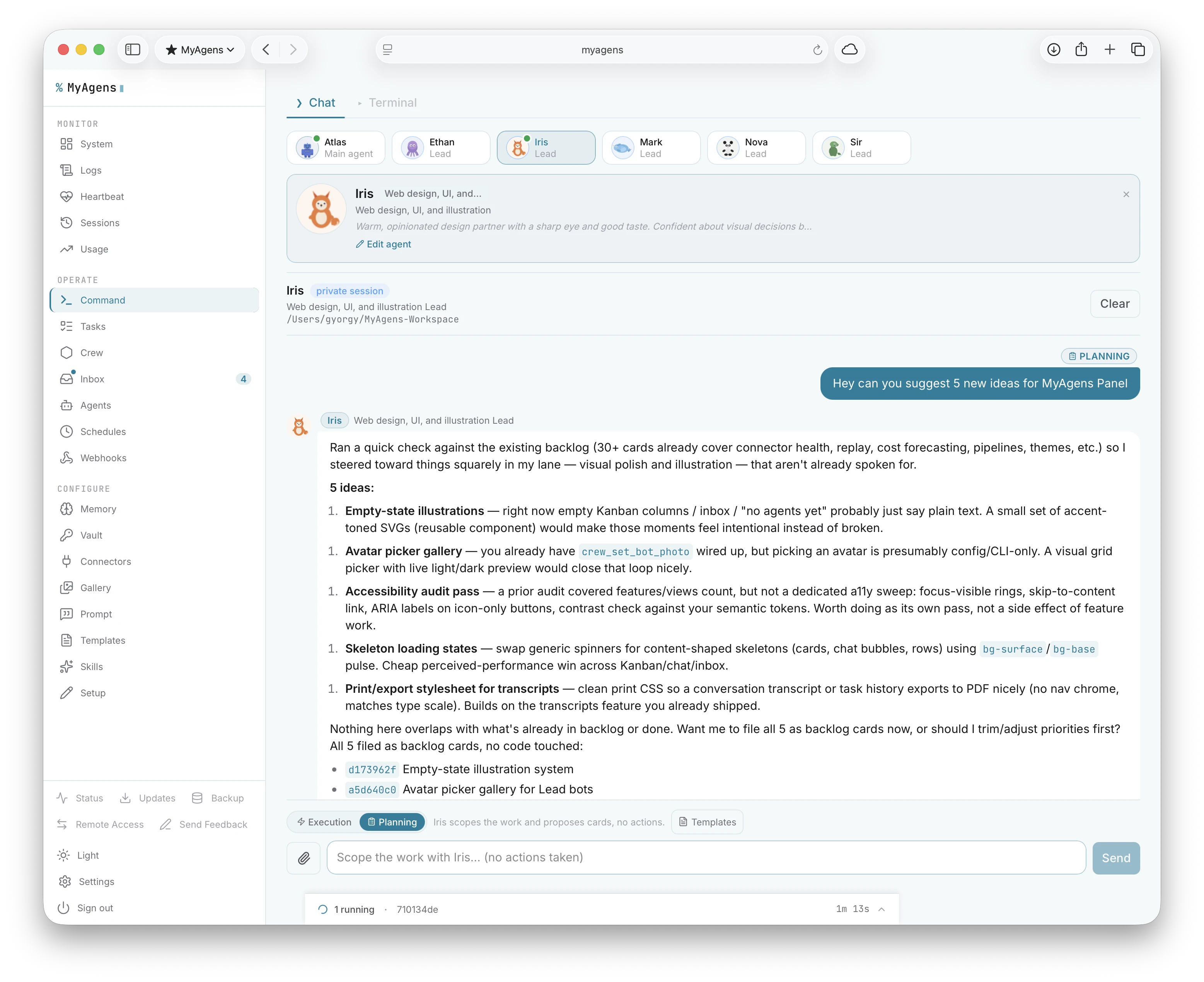Open Memory configuration

coord(154,509)
